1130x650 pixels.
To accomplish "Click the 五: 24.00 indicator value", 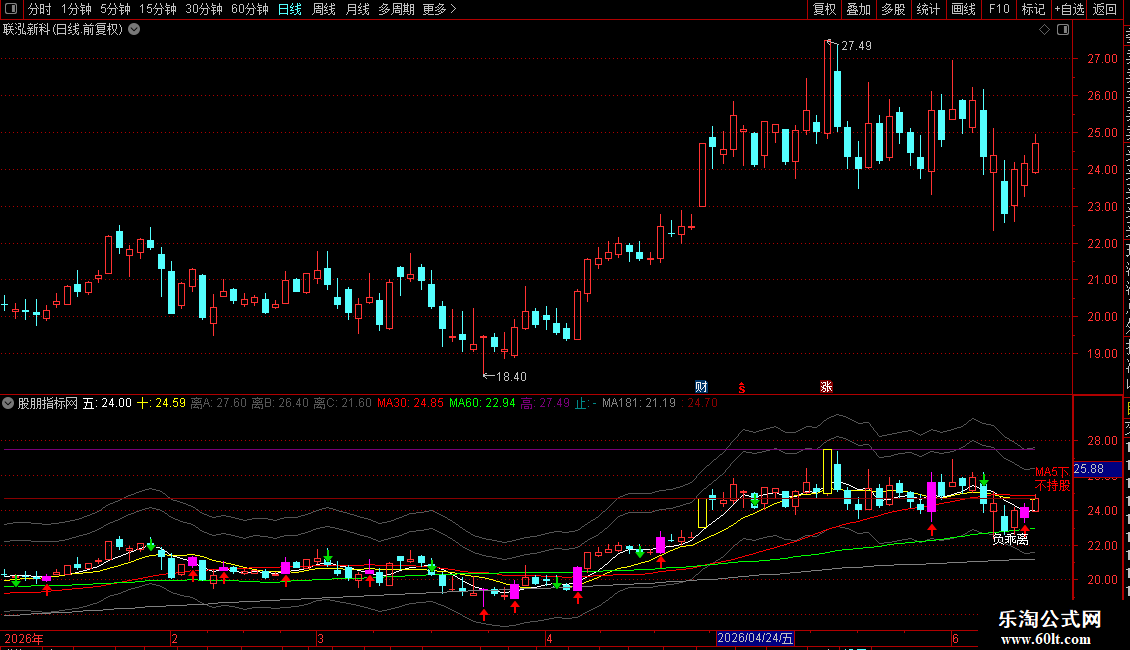I will [x=107, y=403].
